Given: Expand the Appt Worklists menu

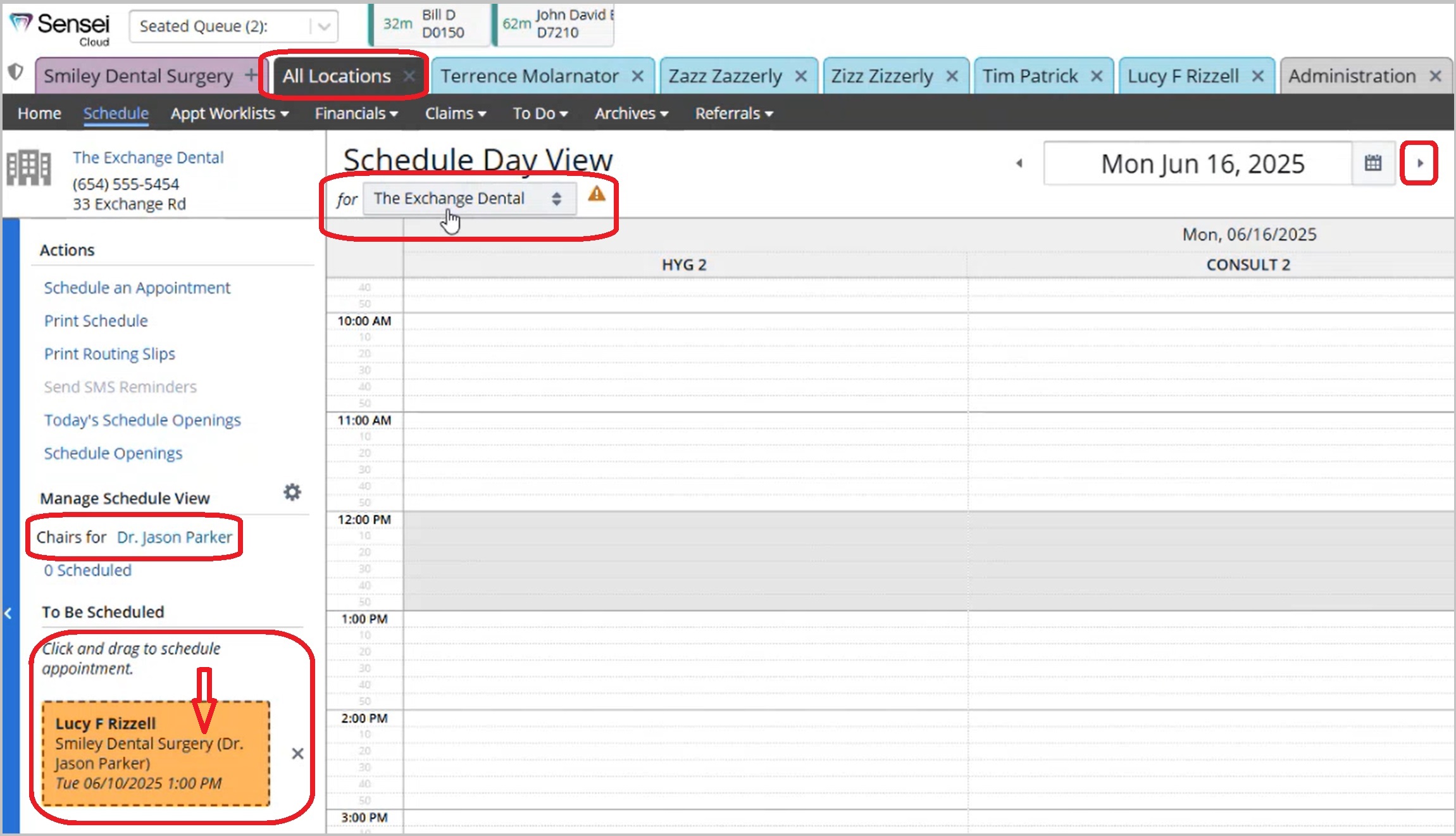Looking at the screenshot, I should (x=230, y=113).
